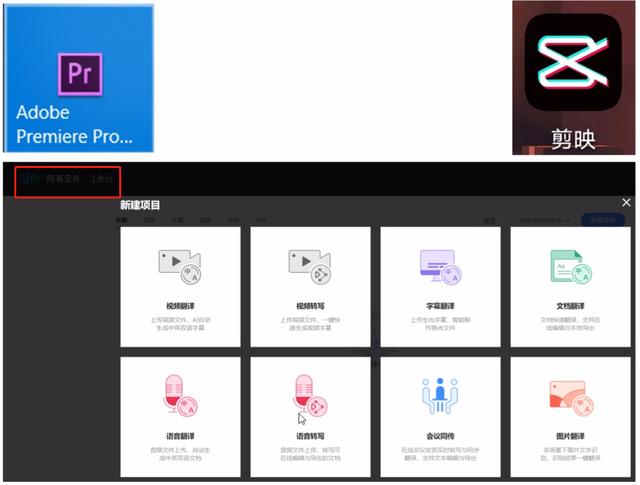Go to 工作台 in the header
Image resolution: width=640 pixels, height=485 pixels.
104,180
